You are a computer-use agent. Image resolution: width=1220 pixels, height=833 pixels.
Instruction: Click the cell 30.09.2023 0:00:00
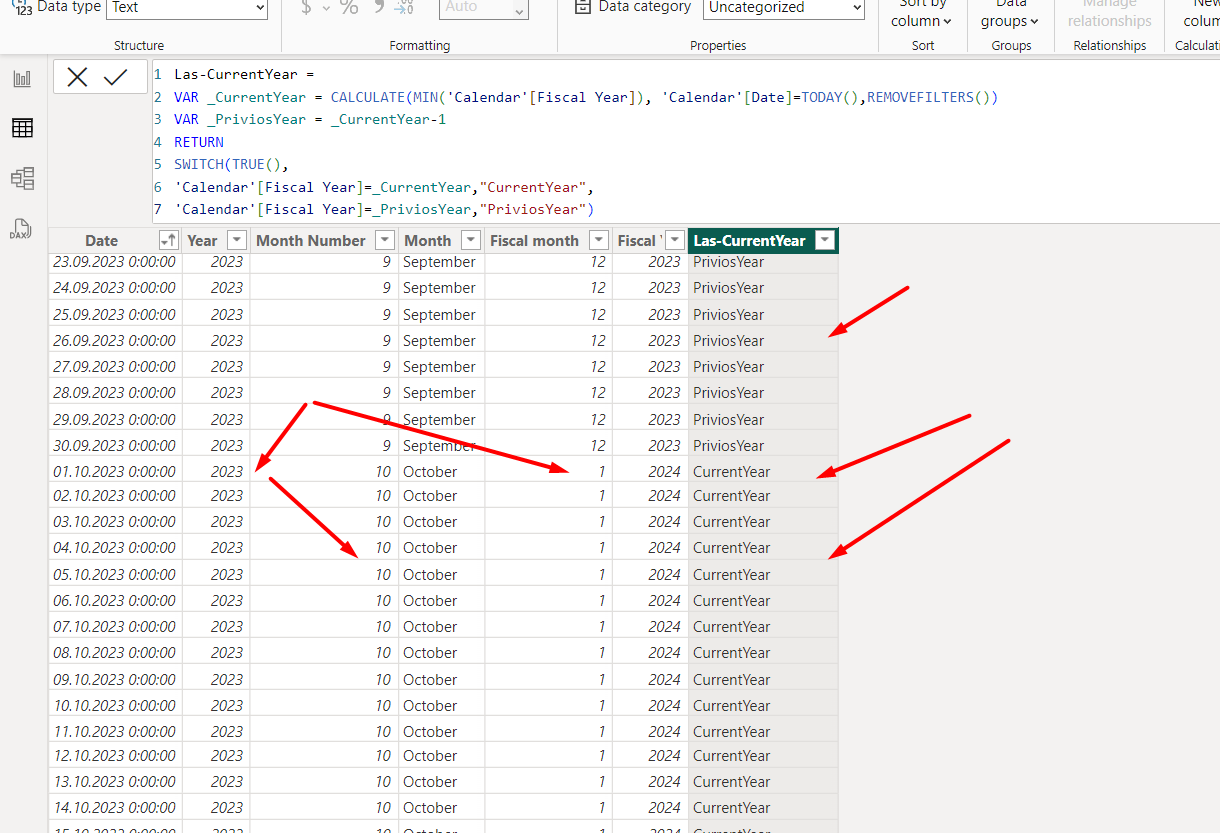coord(114,446)
